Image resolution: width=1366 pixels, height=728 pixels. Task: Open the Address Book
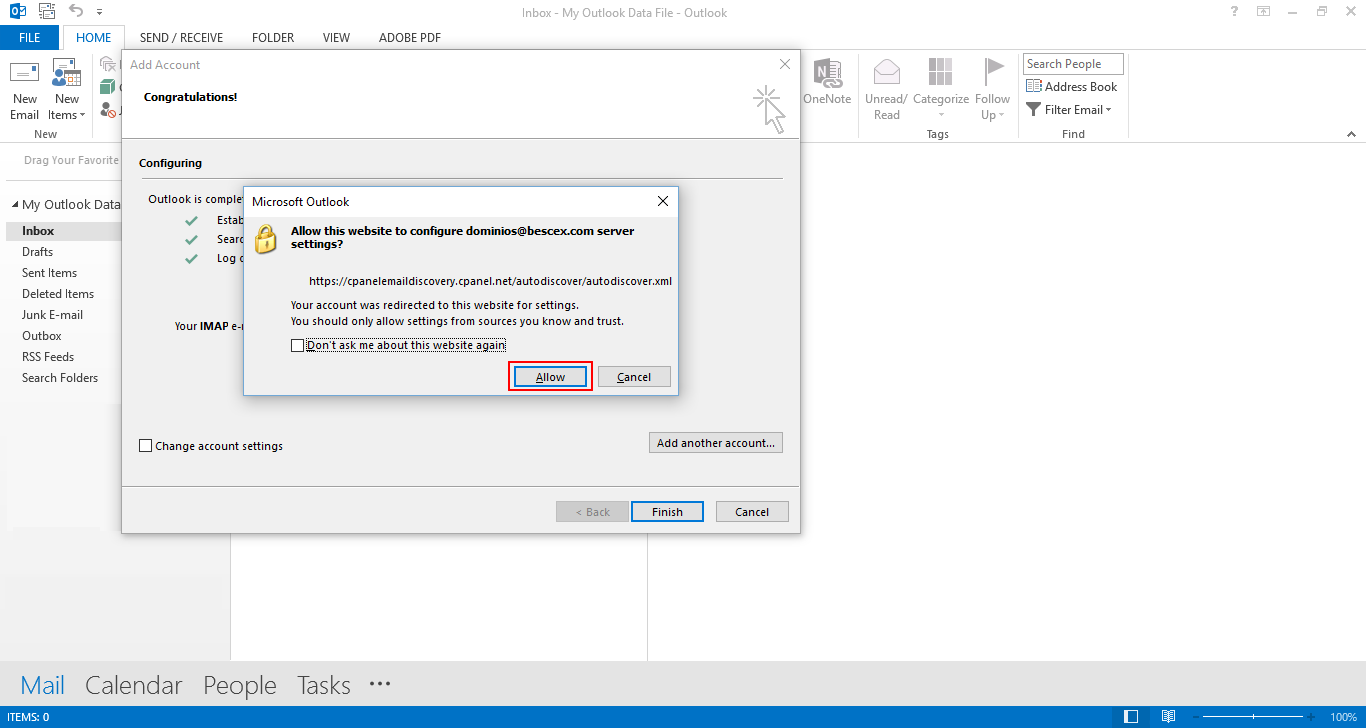coord(1071,87)
